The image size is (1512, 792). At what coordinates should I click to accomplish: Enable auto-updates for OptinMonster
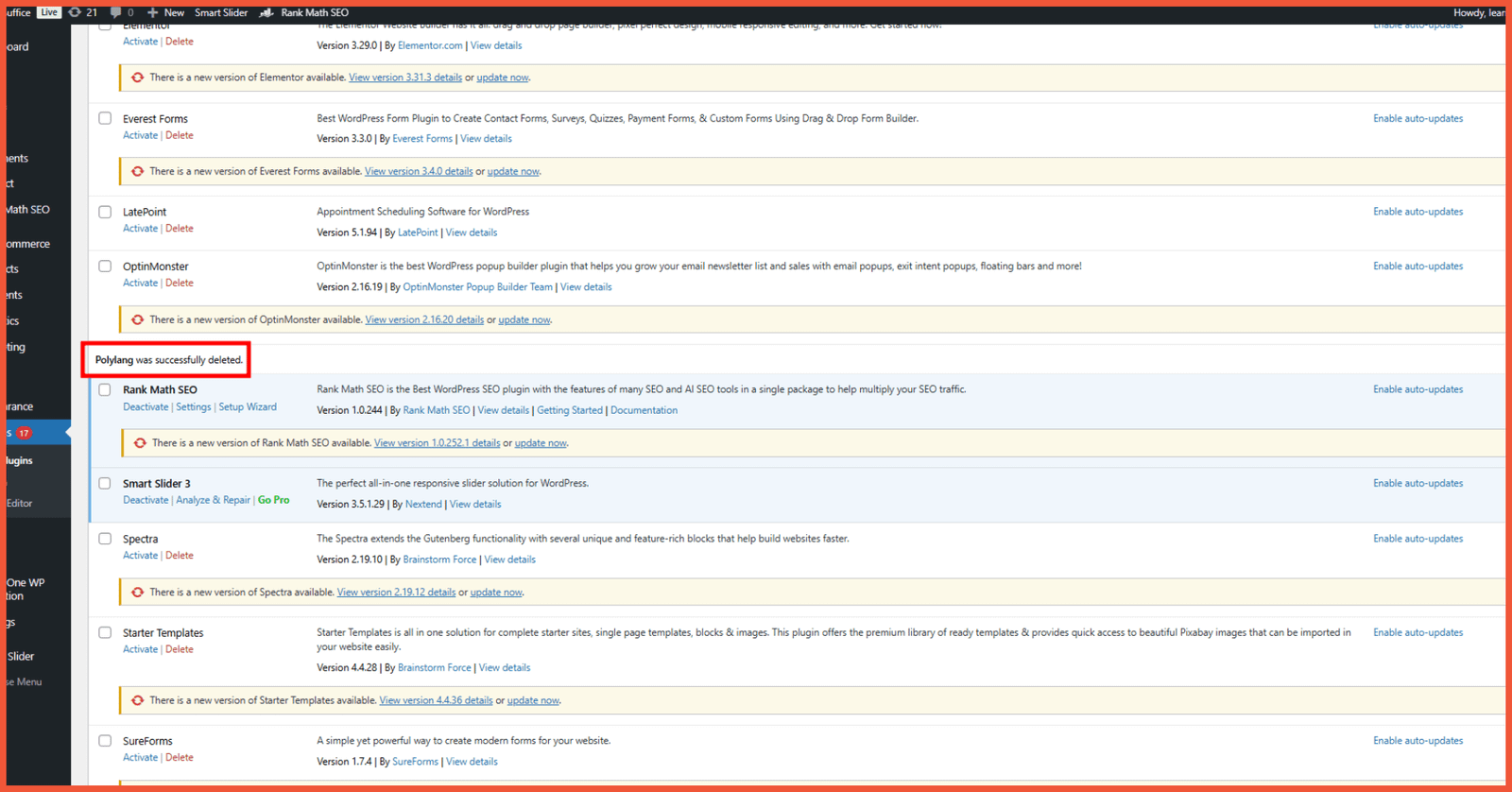[x=1417, y=266]
